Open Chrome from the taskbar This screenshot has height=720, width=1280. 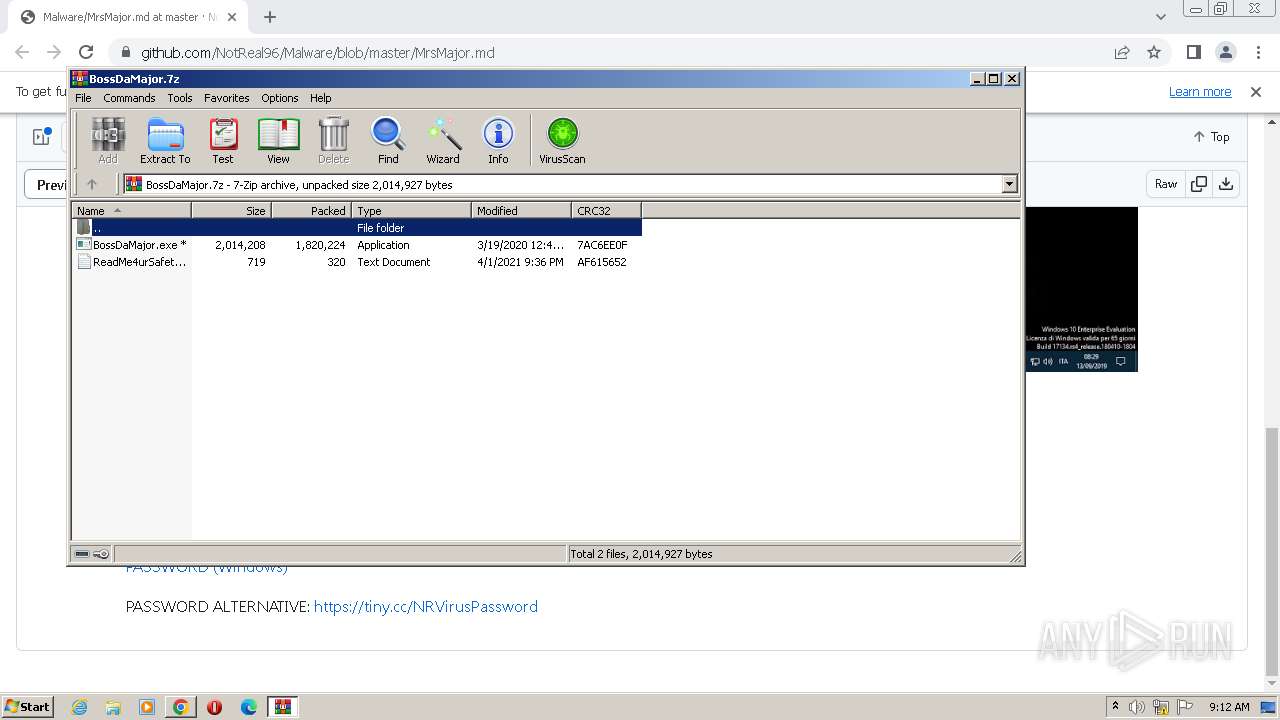[181, 707]
